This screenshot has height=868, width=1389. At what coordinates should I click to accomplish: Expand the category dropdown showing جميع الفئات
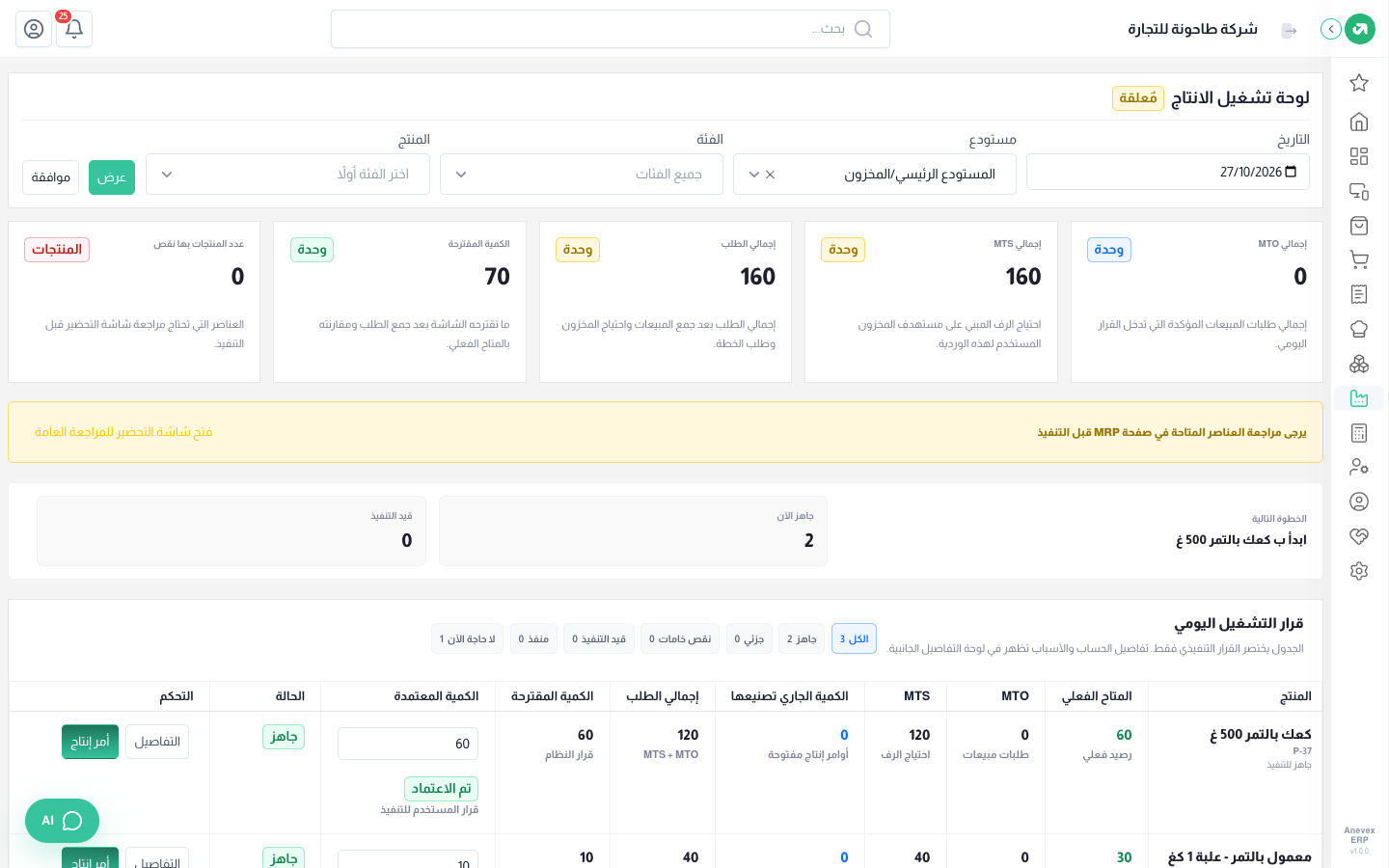point(582,175)
